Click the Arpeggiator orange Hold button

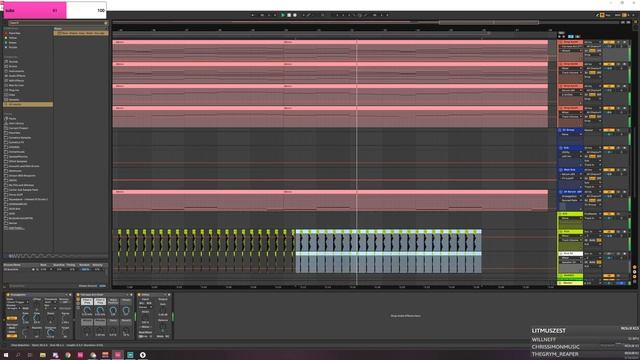pyautogui.click(x=12, y=318)
